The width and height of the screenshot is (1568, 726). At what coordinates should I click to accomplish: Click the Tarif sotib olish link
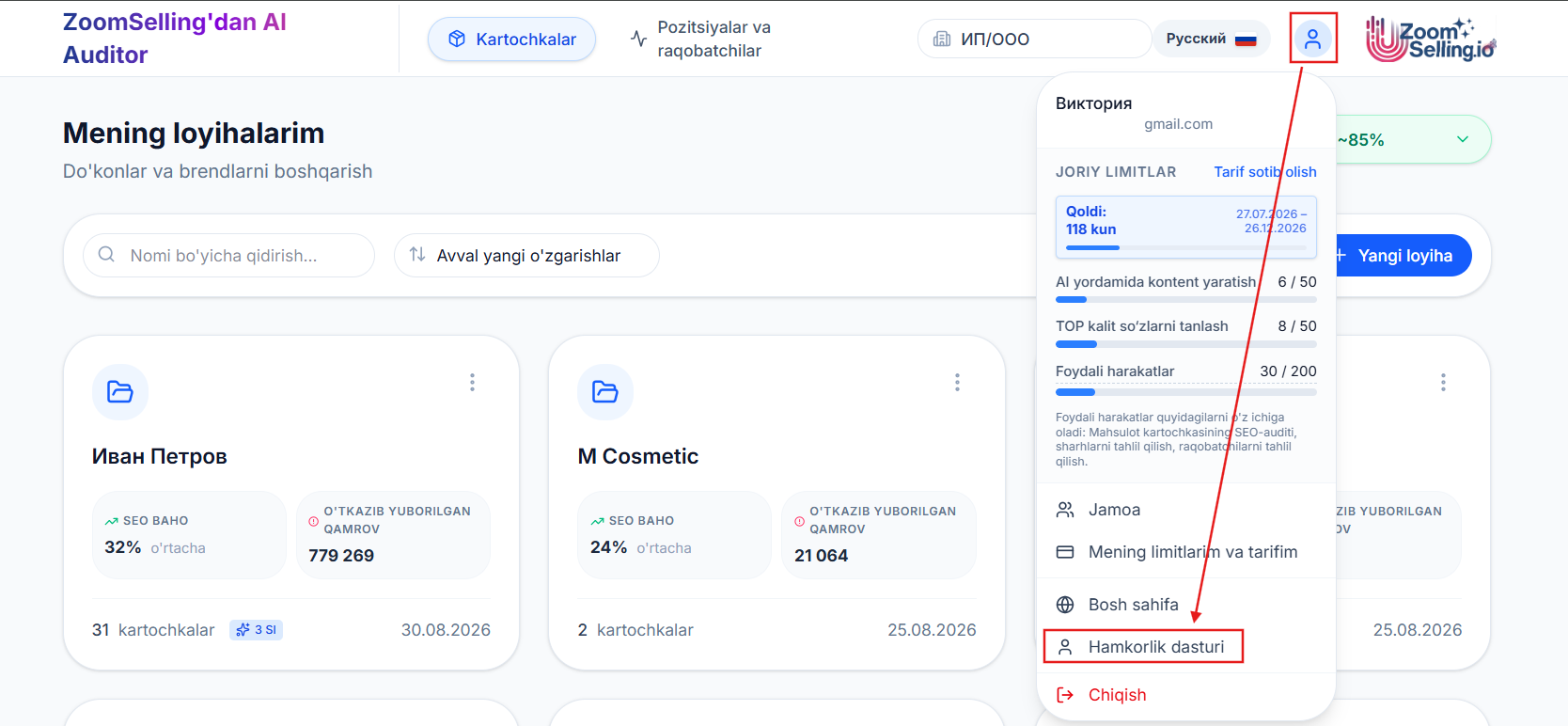click(x=1265, y=172)
